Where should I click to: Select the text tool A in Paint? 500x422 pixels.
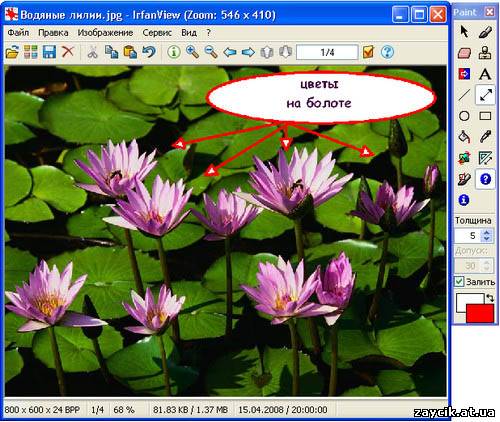pos(485,74)
